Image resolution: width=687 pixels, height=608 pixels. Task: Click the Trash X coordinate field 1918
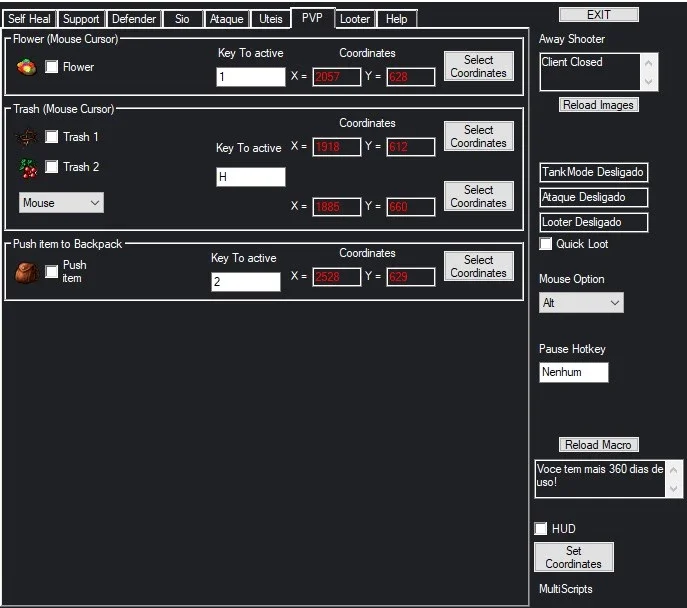point(337,147)
